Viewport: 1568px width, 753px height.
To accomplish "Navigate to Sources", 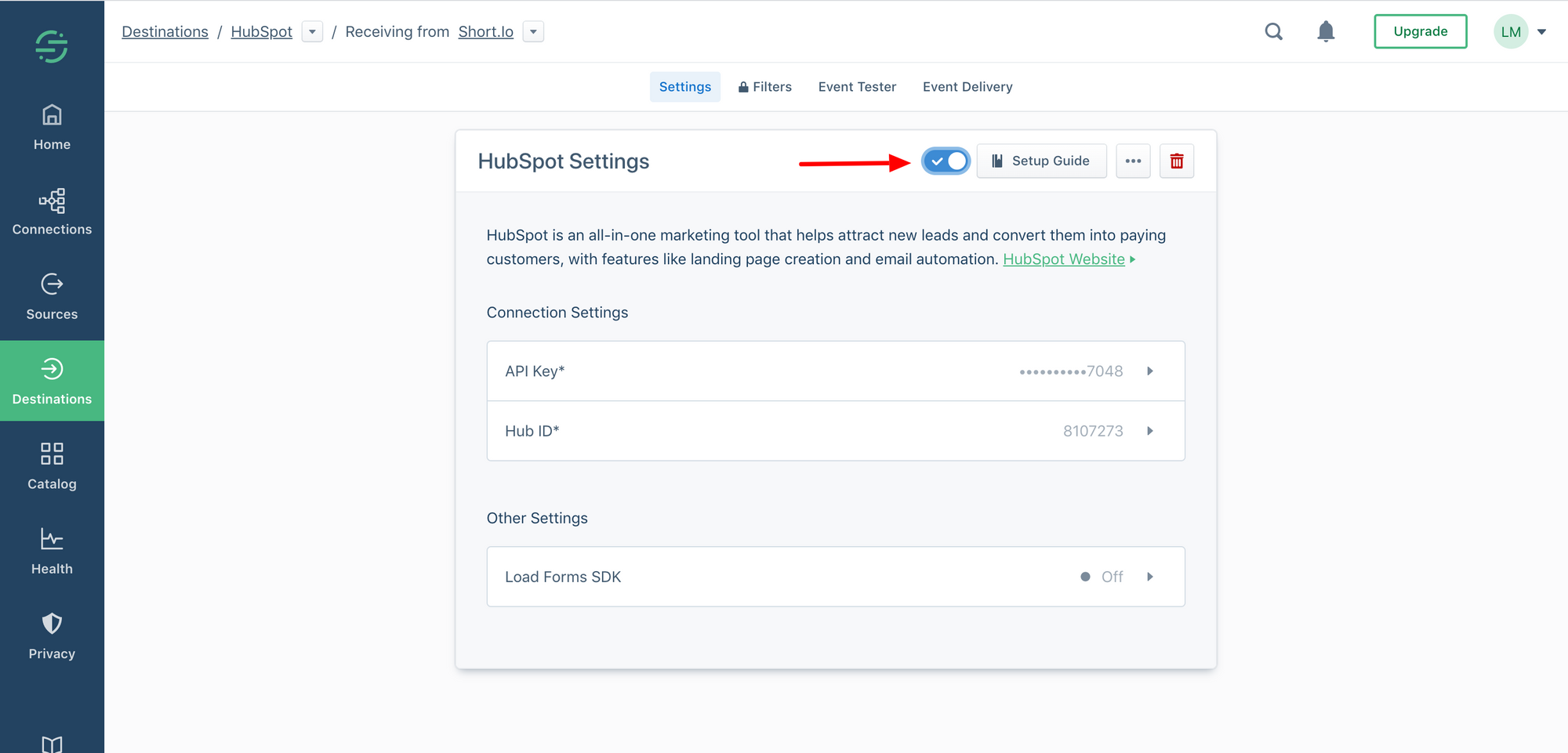I will point(50,296).
